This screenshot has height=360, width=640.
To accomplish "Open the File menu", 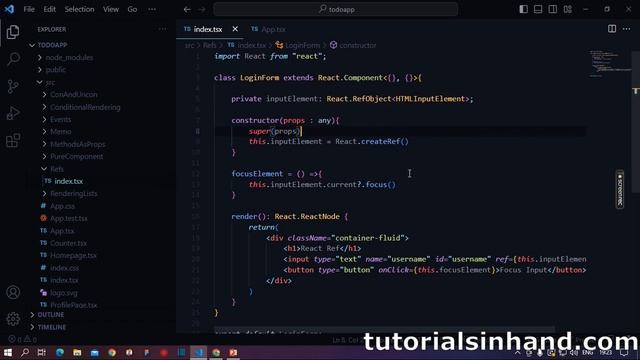I will 29,9.
